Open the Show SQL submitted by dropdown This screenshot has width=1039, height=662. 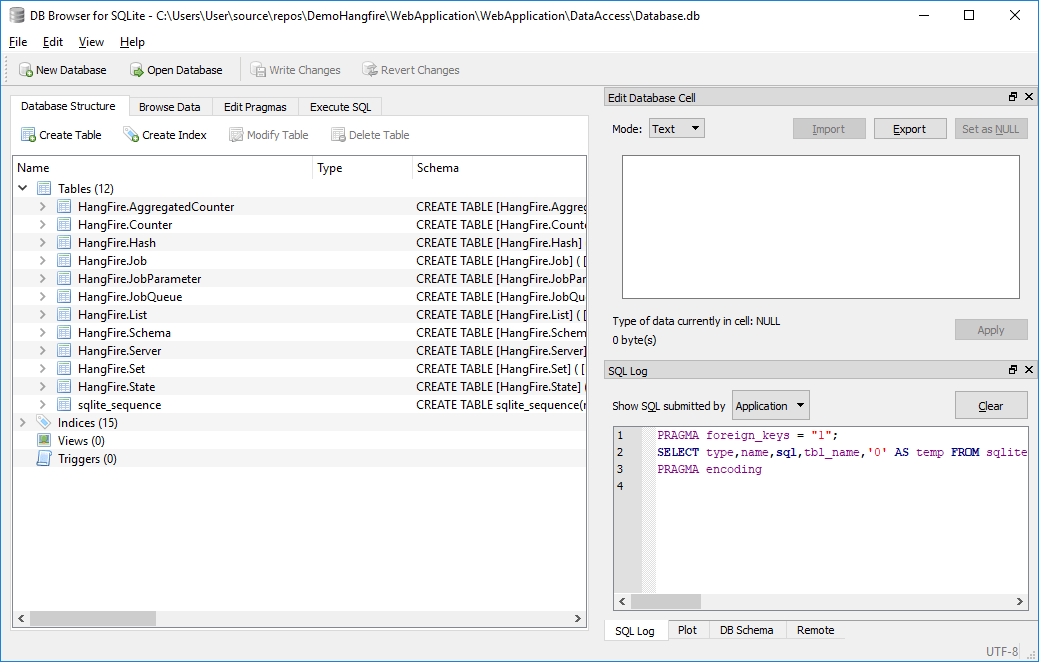771,406
